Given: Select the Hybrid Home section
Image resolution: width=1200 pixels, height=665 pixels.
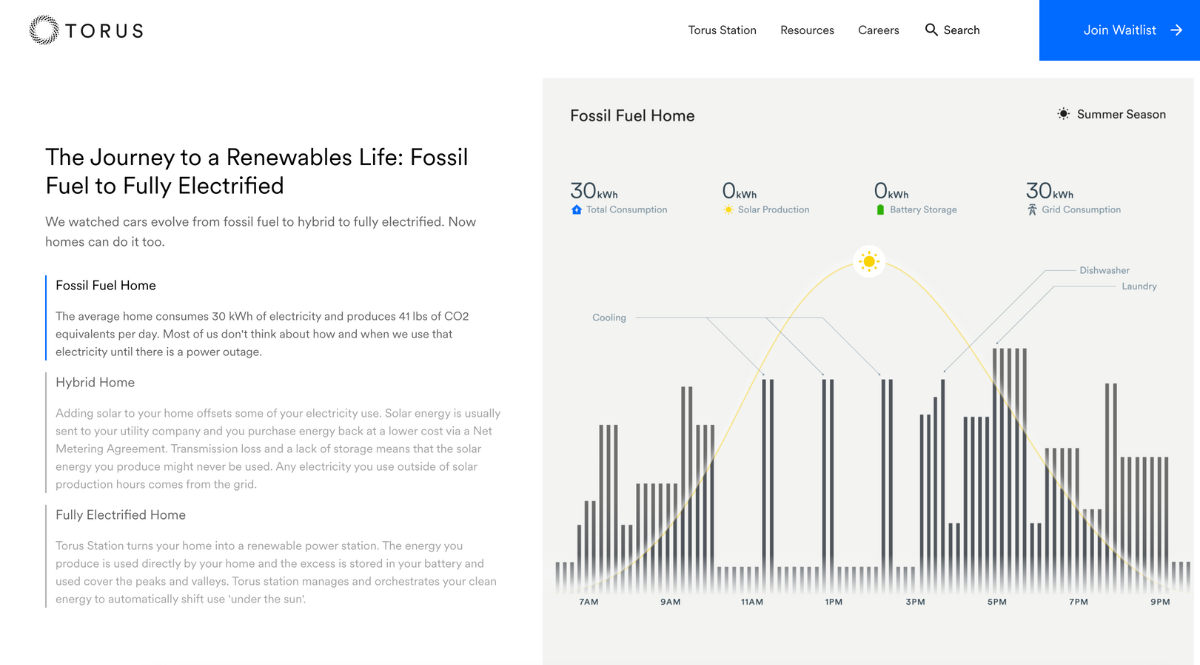Looking at the screenshot, I should click(95, 382).
